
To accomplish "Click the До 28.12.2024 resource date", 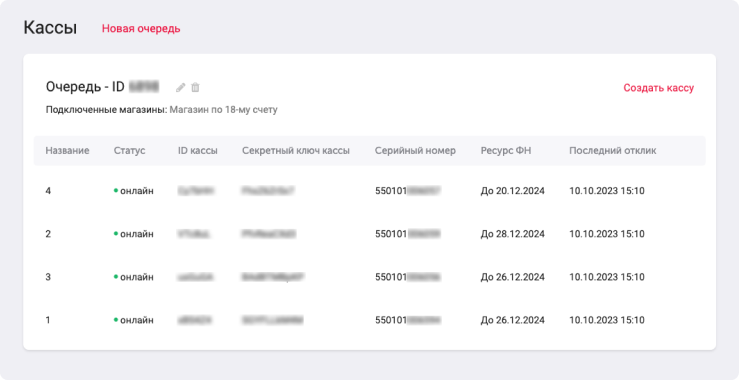I will (513, 234).
